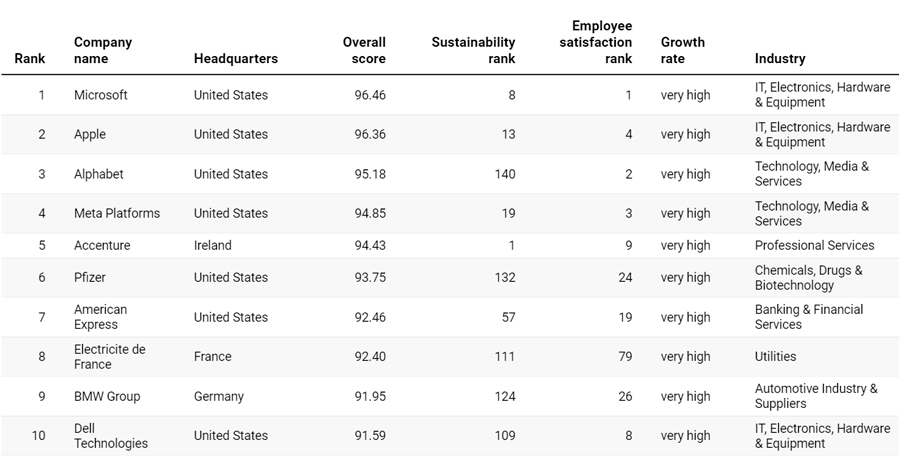Click the Meta Platforms cell

click(117, 213)
